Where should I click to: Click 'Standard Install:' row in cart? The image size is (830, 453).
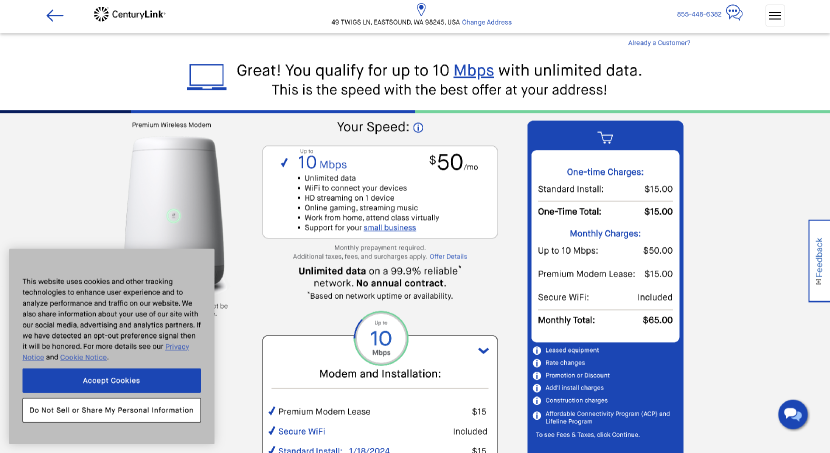click(x=605, y=189)
